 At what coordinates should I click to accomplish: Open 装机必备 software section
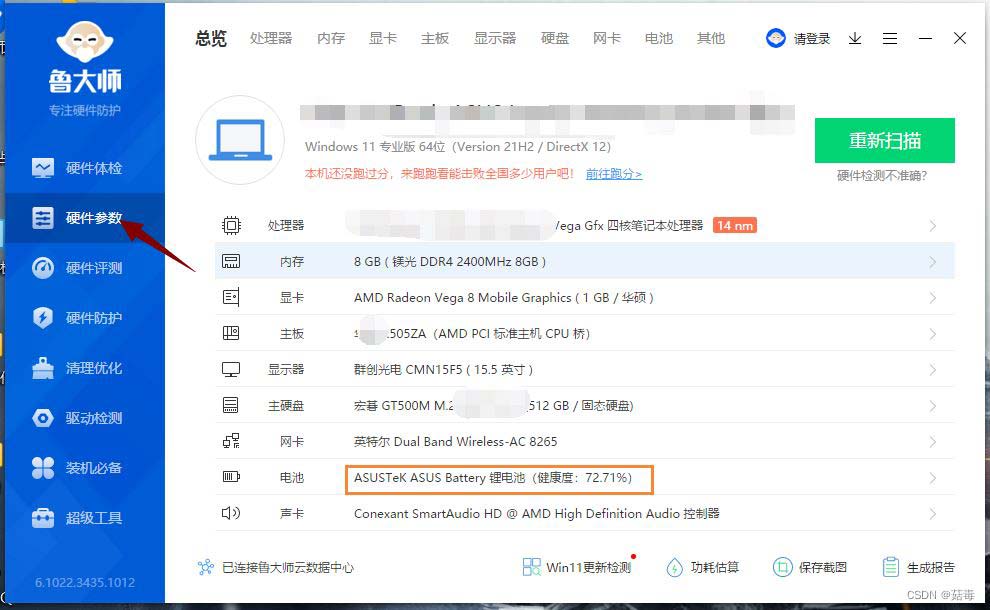[x=76, y=468]
